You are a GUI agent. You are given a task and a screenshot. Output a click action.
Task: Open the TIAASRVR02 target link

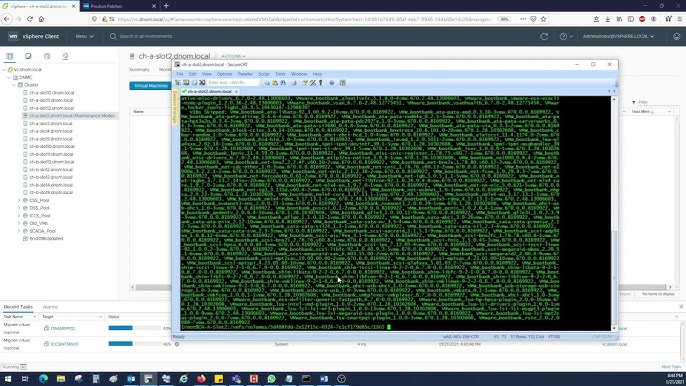point(63,328)
